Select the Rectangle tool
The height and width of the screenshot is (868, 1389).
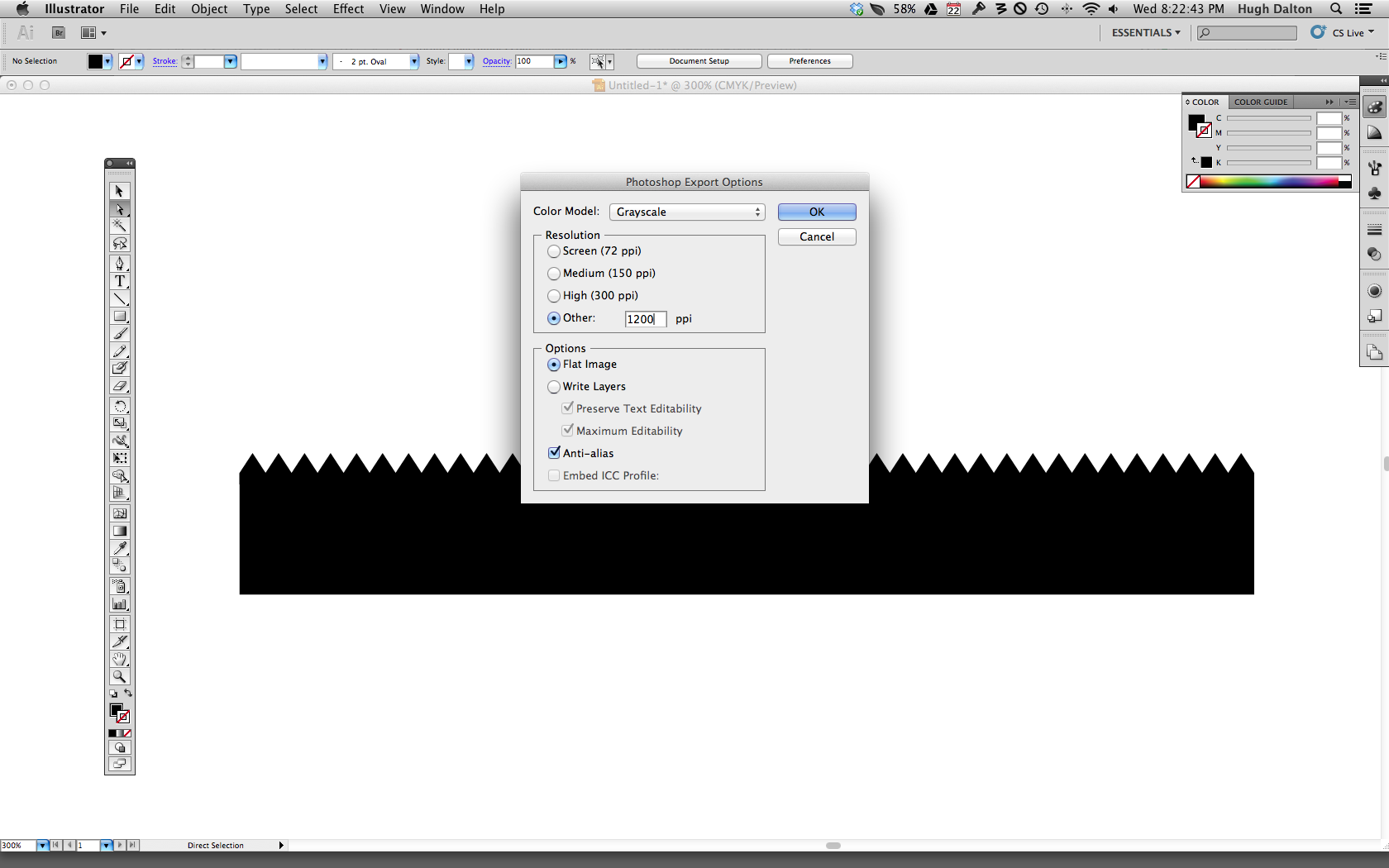point(120,316)
